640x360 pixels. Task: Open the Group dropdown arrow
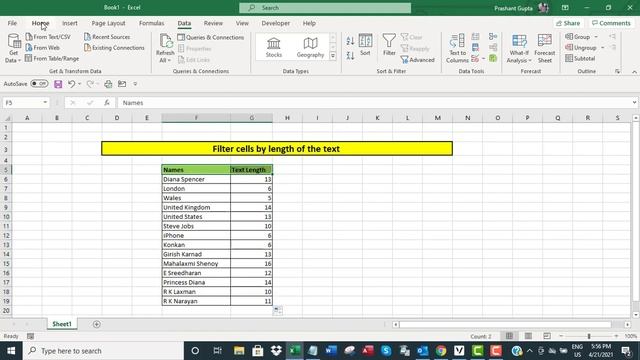point(596,37)
